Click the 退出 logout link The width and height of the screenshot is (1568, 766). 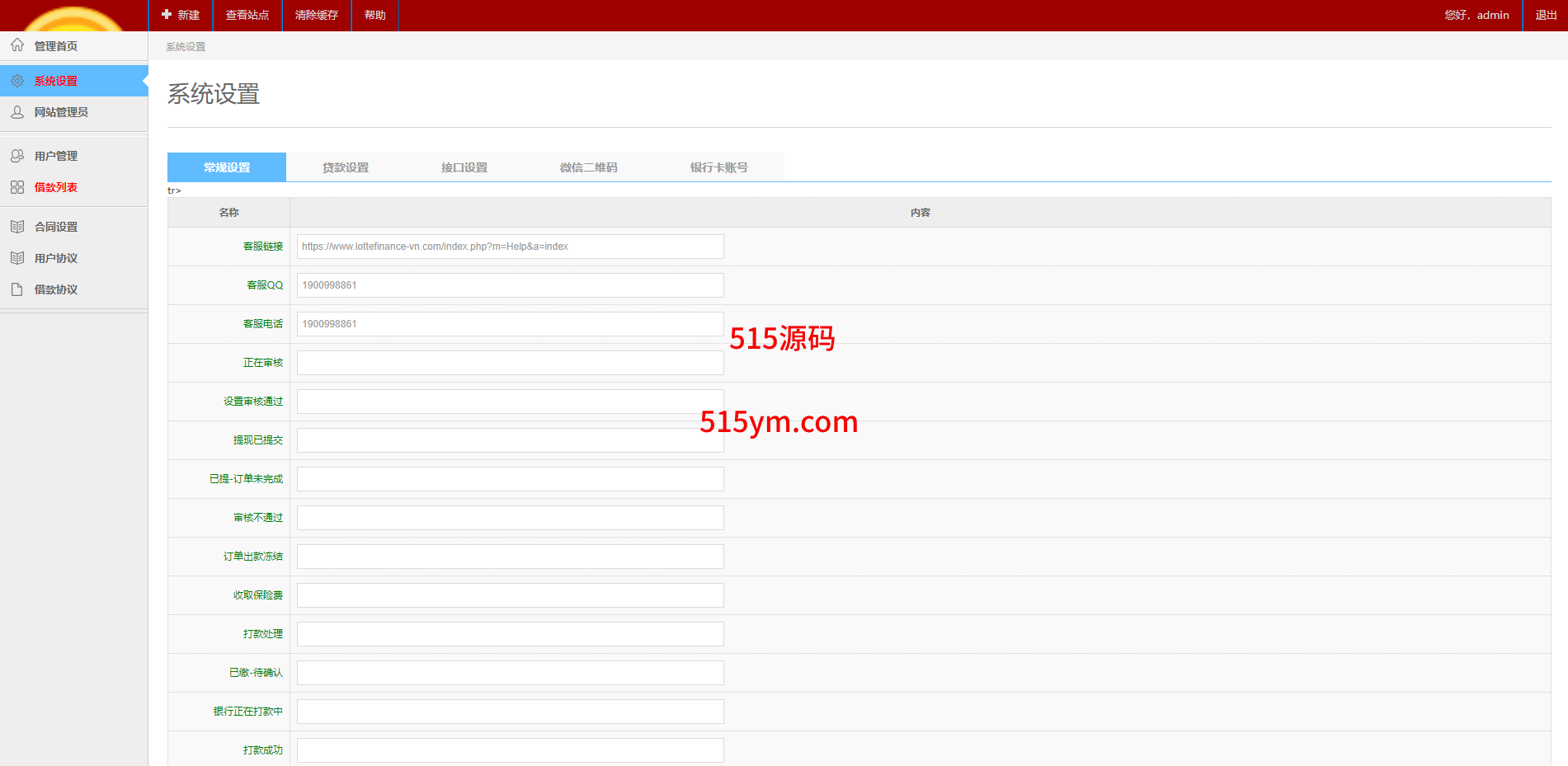pos(1546,15)
